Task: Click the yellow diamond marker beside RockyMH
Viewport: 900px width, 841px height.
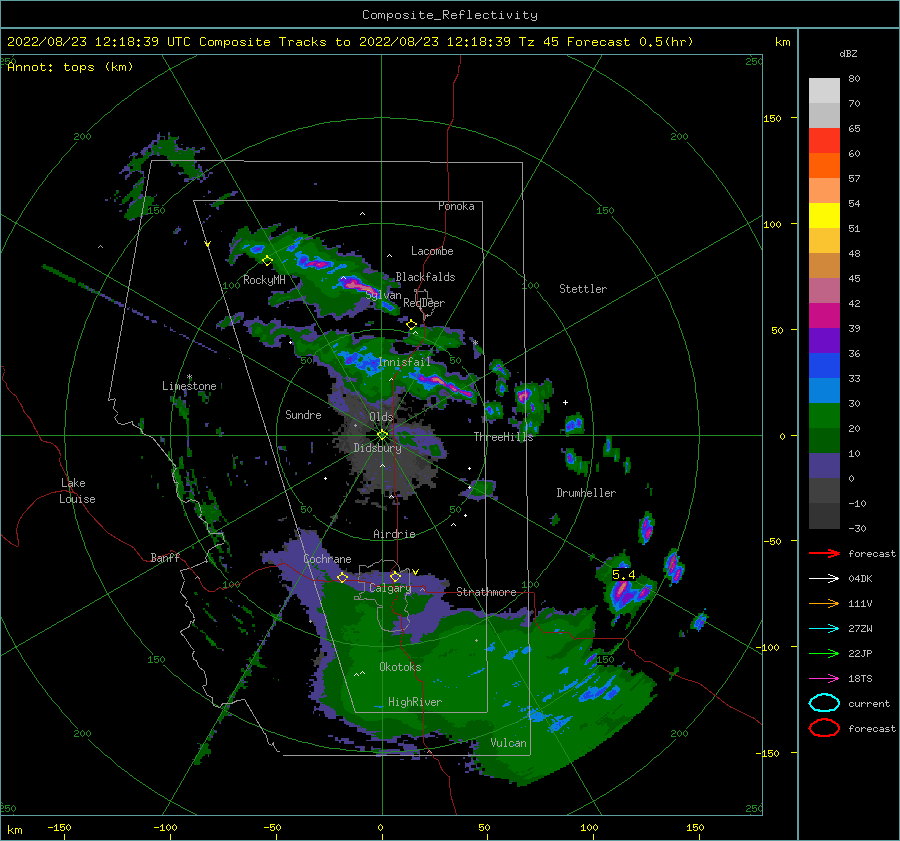Action: click(267, 261)
